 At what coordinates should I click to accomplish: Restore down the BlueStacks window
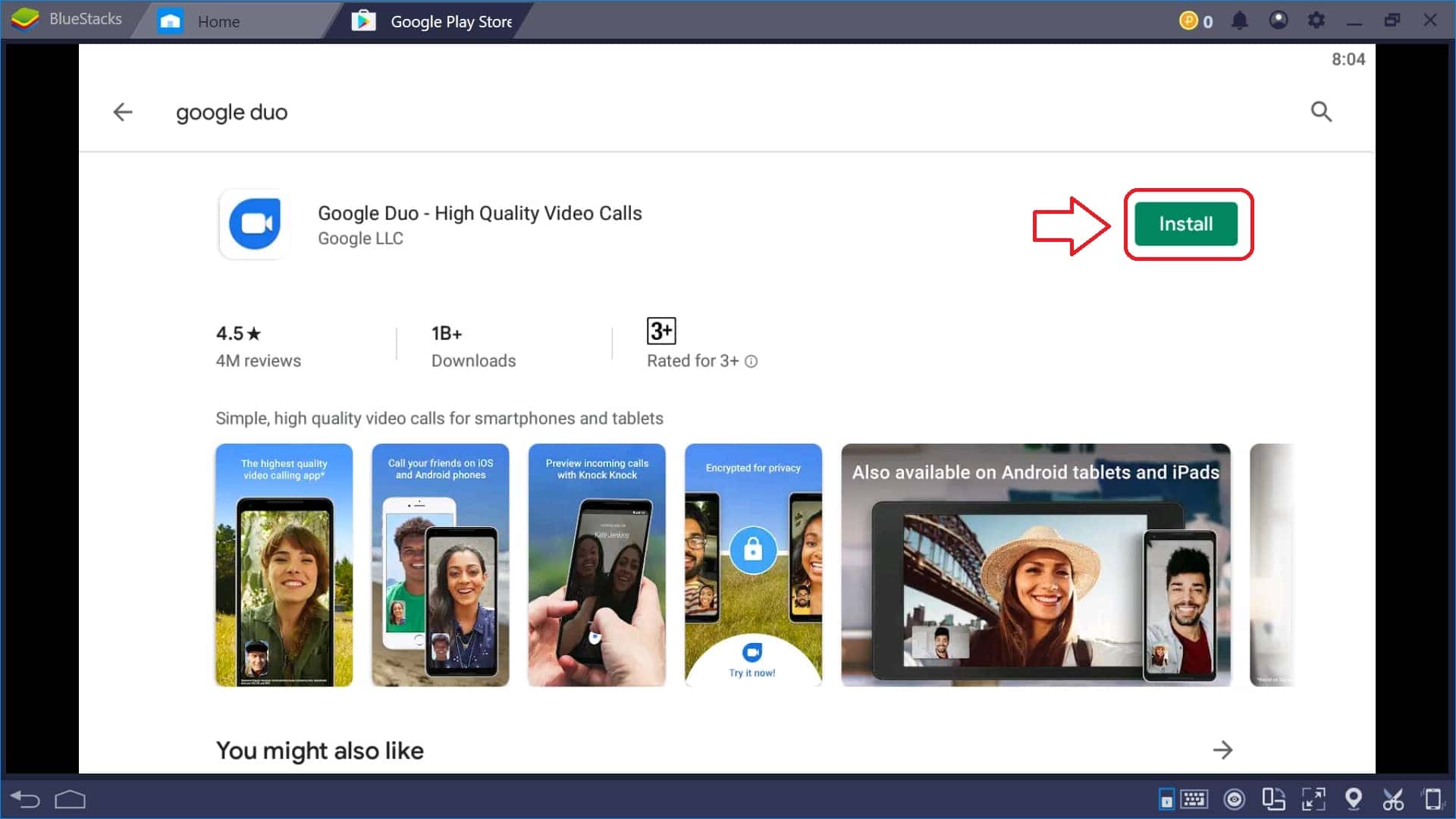click(x=1392, y=20)
